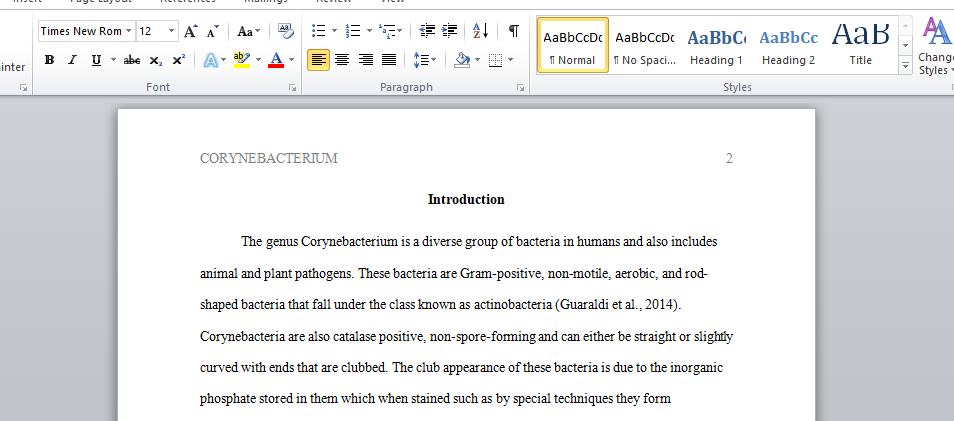Click the Bullets list icon
This screenshot has height=421, width=954.
pos(318,30)
